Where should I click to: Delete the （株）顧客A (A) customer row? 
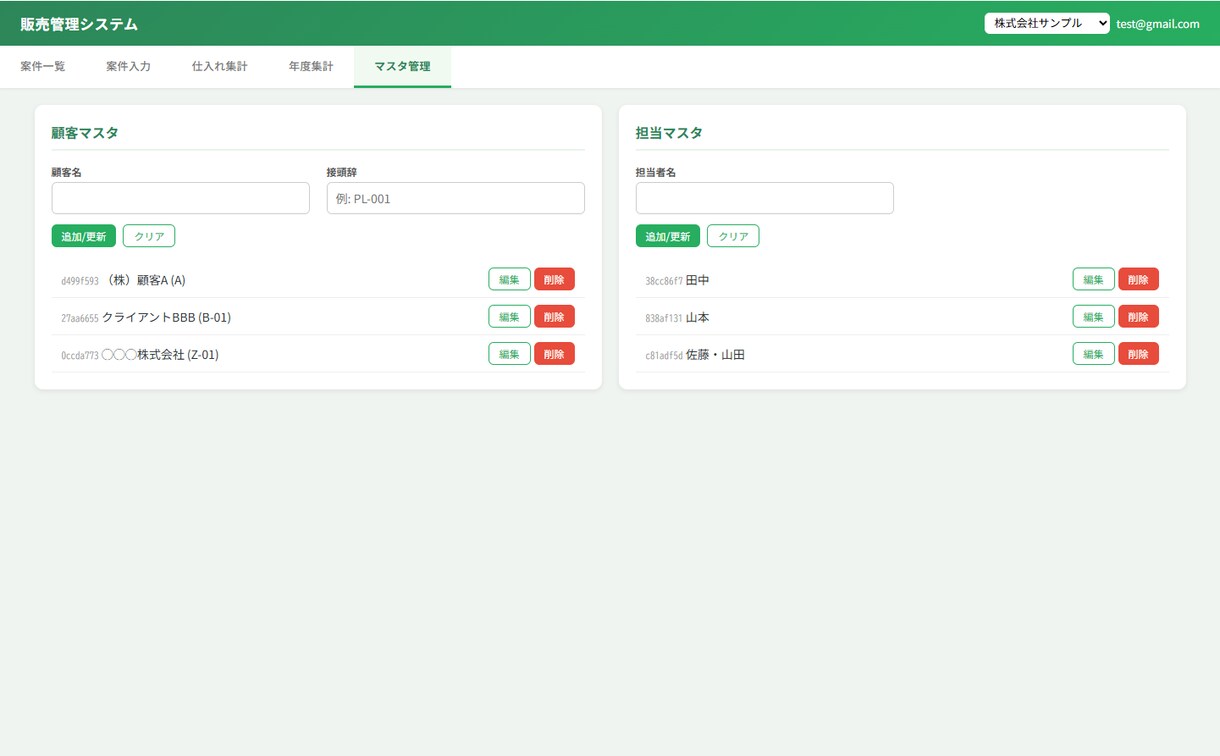554,279
